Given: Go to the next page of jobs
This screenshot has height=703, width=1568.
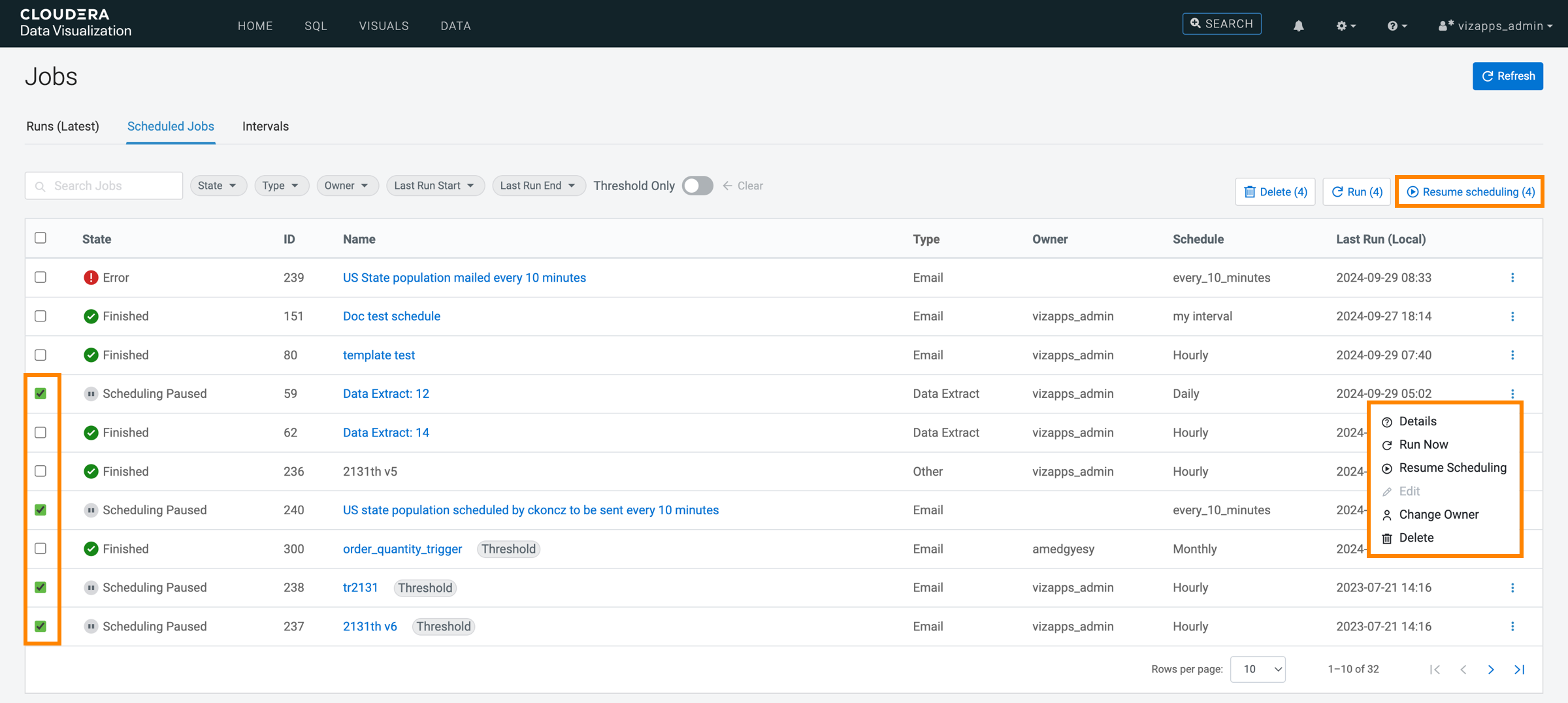Looking at the screenshot, I should point(1491,669).
